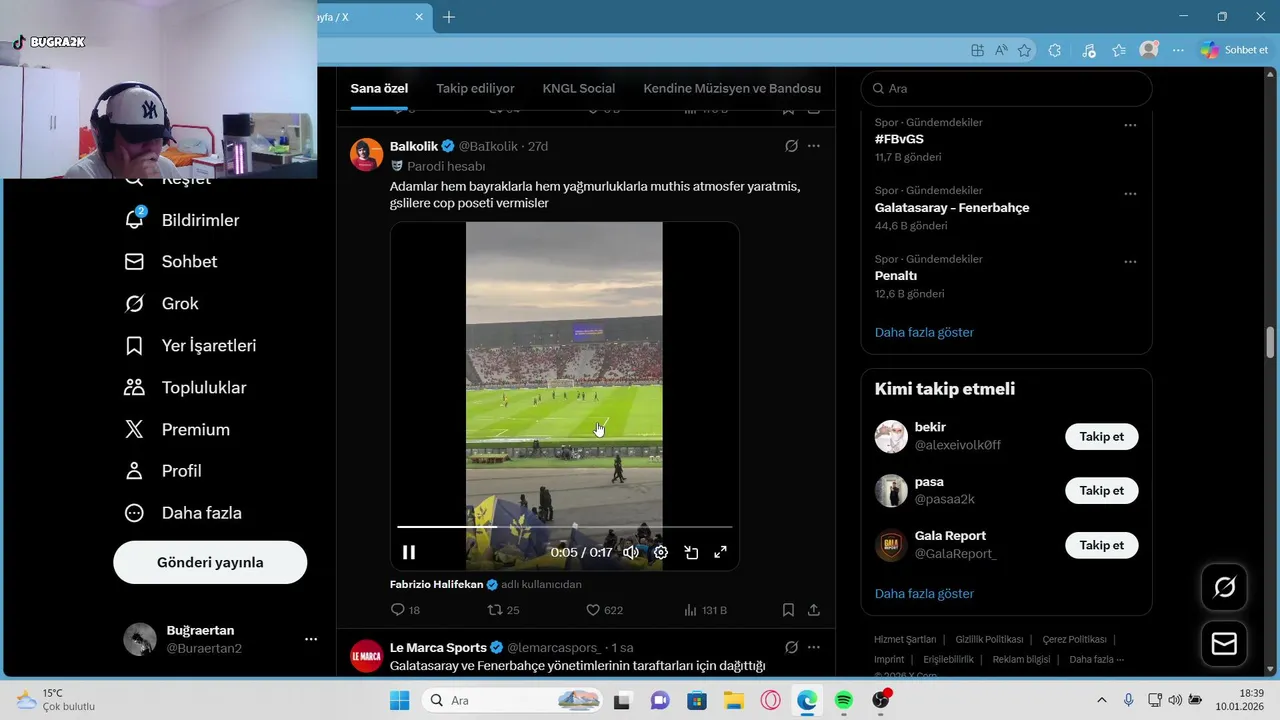View Balkolik post analytics 131 B

pos(705,610)
